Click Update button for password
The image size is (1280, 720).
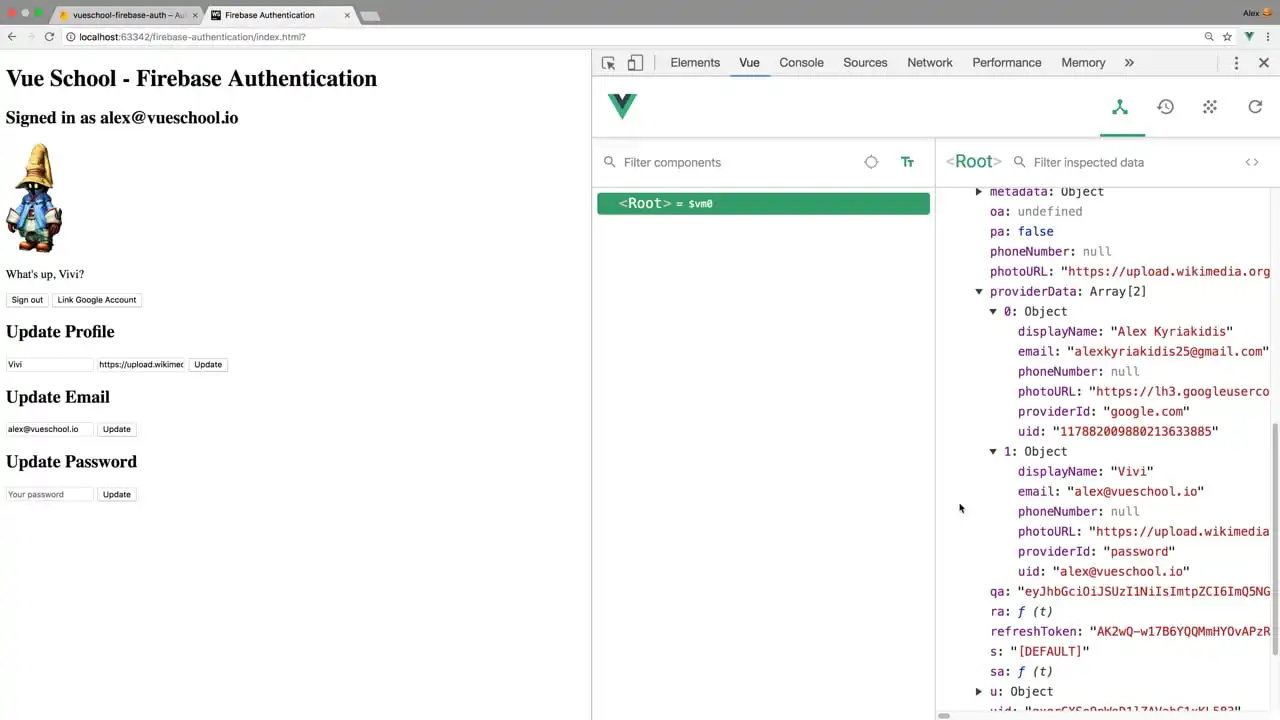click(x=117, y=494)
